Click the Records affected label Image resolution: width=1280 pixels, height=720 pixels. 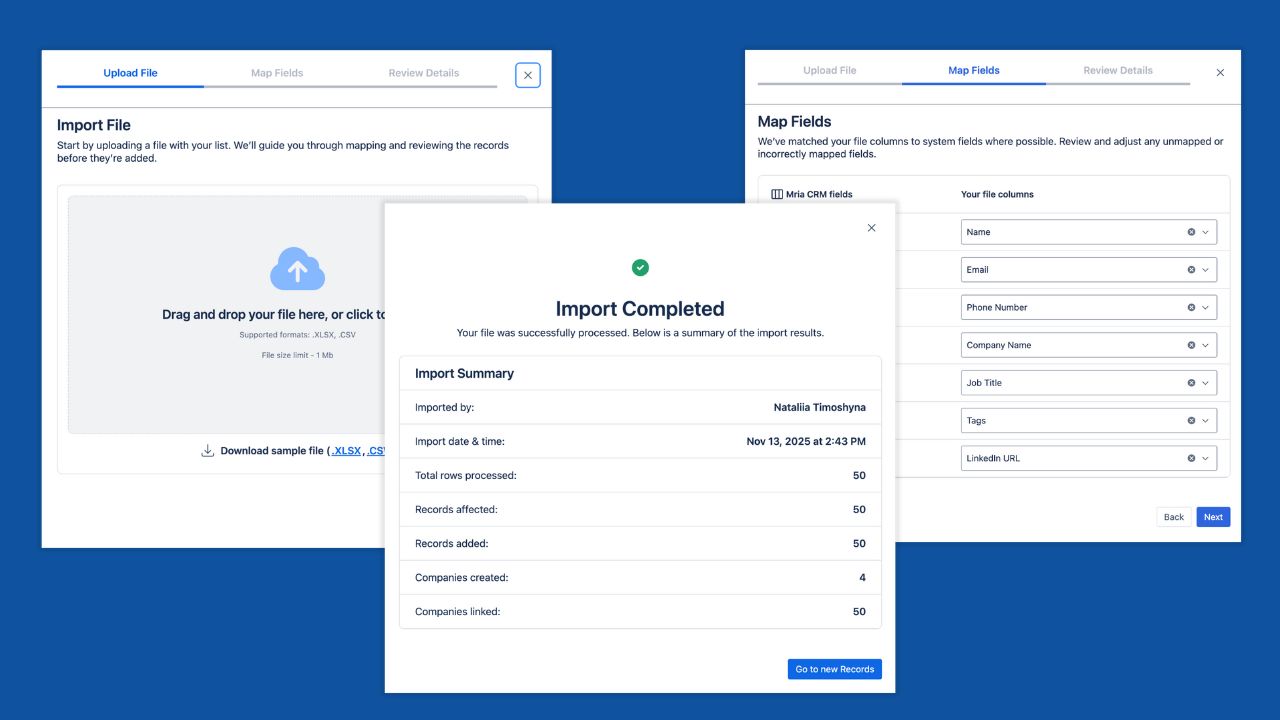pos(456,509)
